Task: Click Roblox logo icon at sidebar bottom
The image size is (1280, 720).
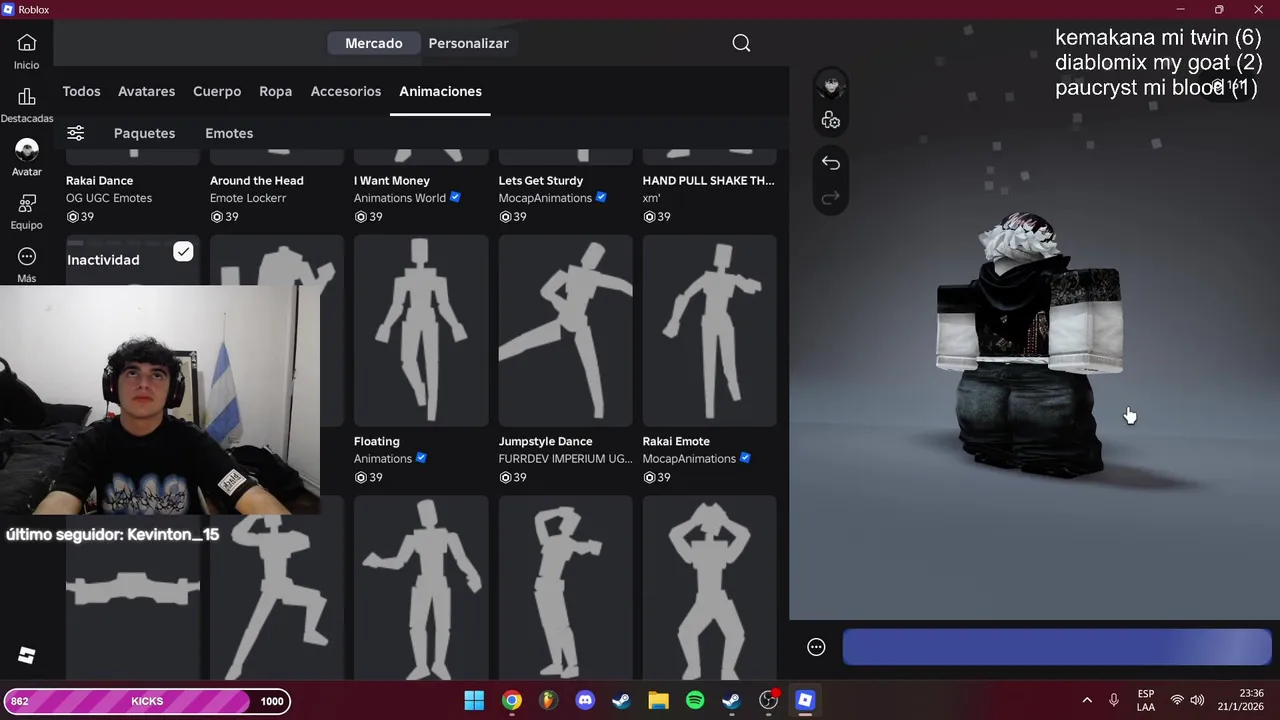Action: click(x=27, y=655)
